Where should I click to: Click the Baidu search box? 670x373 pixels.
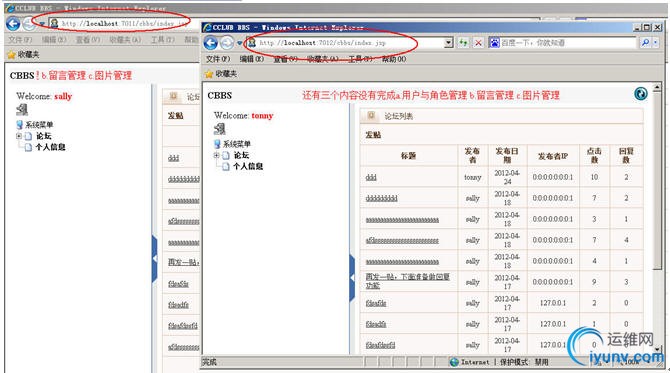(567, 43)
